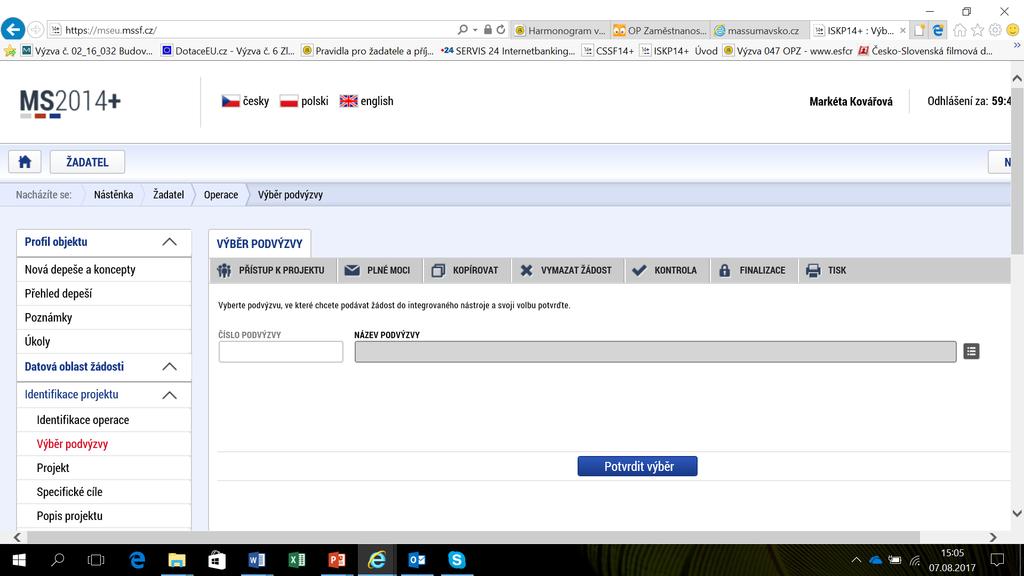1024x576 pixels.
Task: Open Skype from the taskbar
Action: pos(456,560)
